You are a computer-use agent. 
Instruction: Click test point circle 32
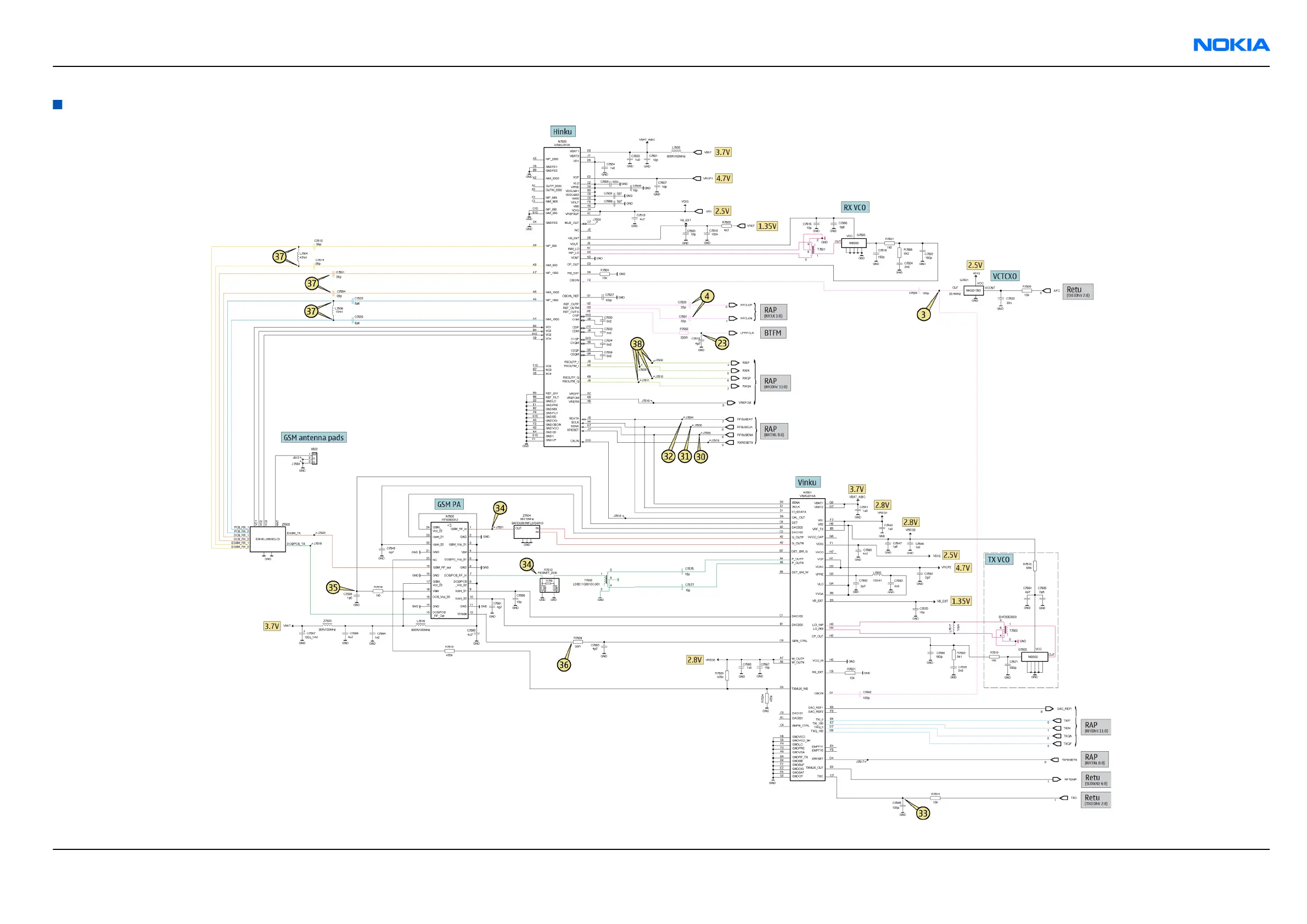click(x=668, y=457)
